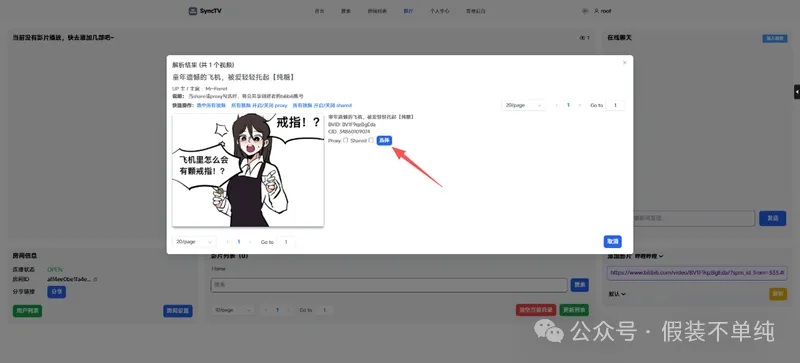Viewport: 800px width, 363px height.
Task: Select page 1 in top pagination
Action: pos(568,105)
